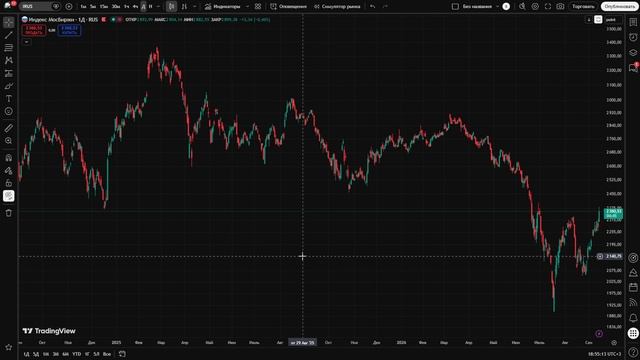Image resolution: width=640 pixels, height=360 pixels.
Task: Open chart settings gear icon
Action: [535, 7]
